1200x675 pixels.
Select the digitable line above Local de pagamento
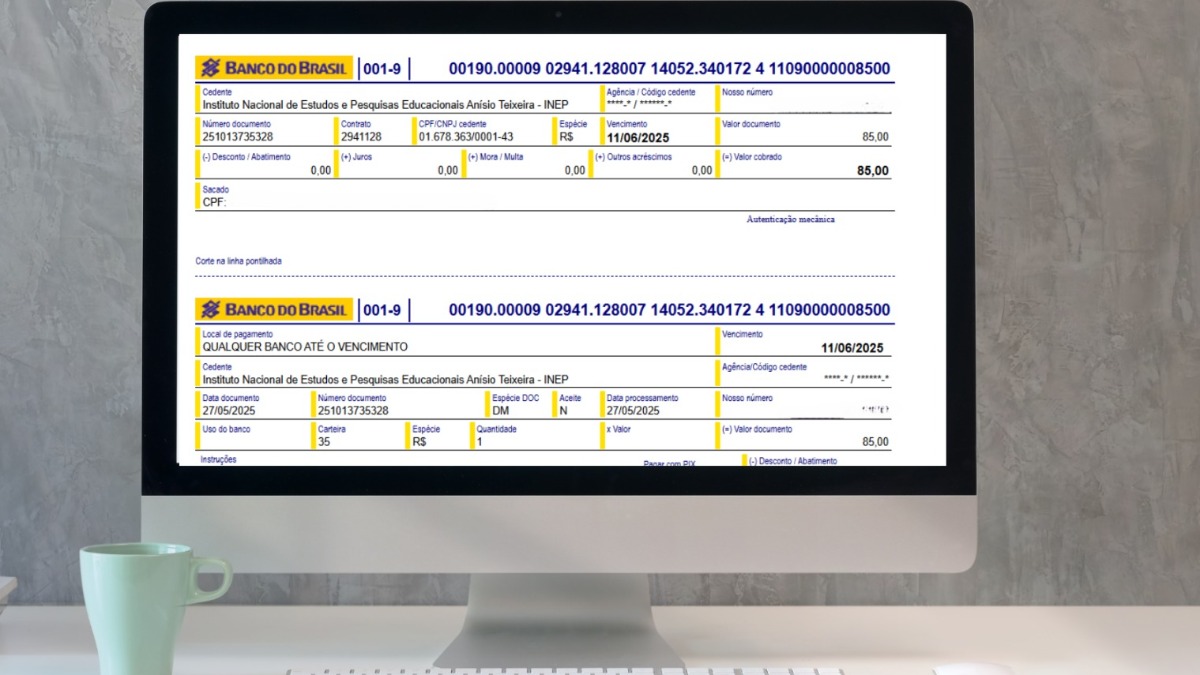(669, 310)
